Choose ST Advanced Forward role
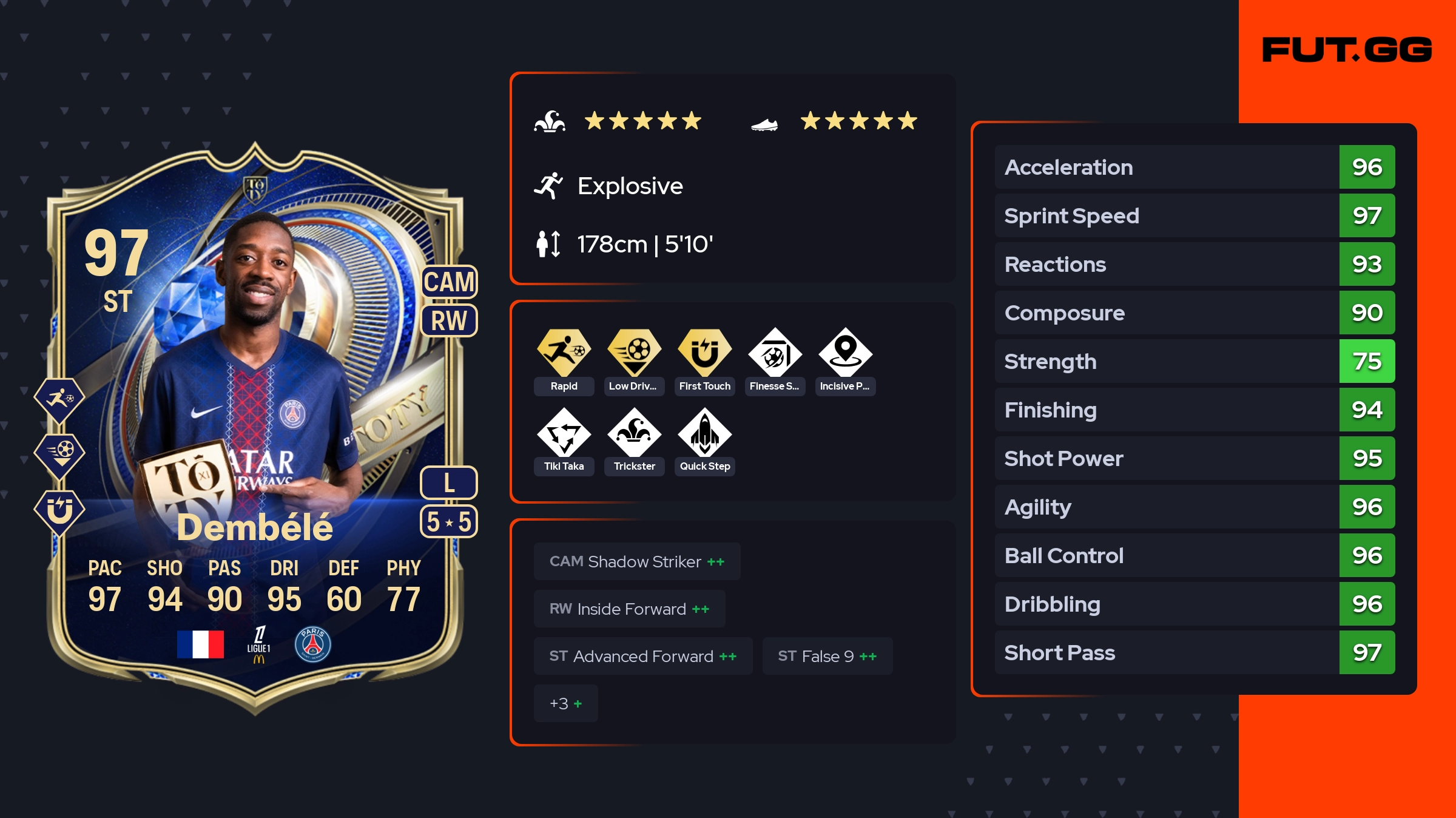Viewport: 1456px width, 818px height. pyautogui.click(x=643, y=656)
